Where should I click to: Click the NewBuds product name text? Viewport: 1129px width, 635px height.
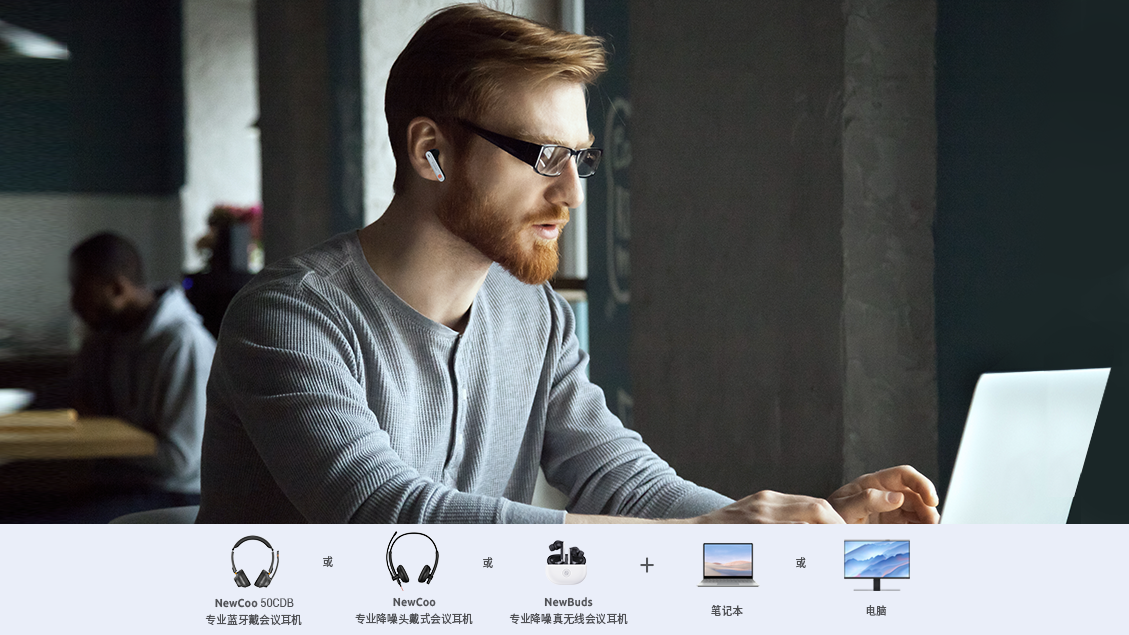click(568, 602)
